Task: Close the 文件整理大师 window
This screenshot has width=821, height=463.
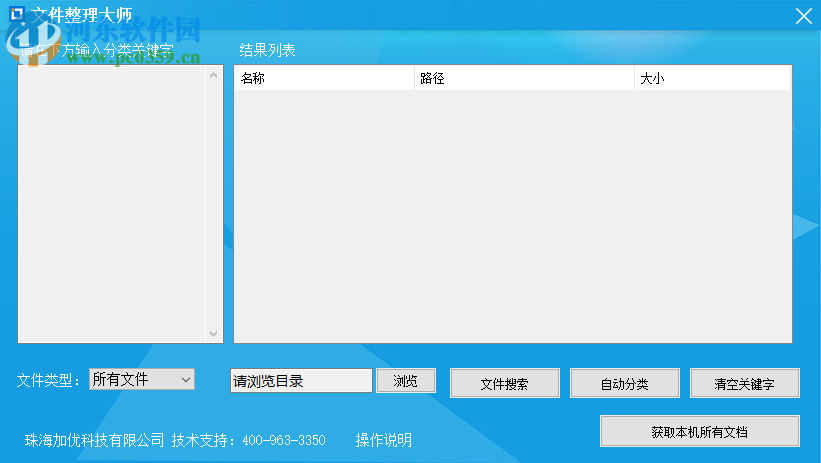Action: click(803, 16)
